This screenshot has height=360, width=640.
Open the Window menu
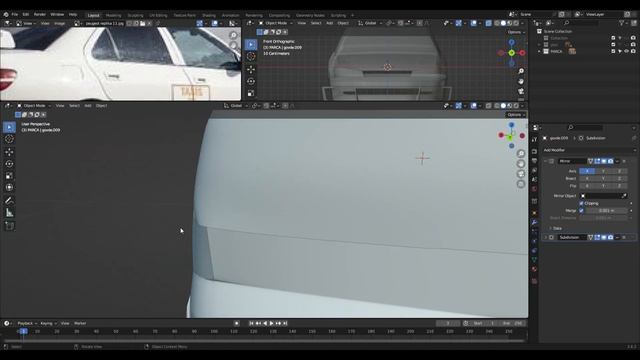point(57,14)
